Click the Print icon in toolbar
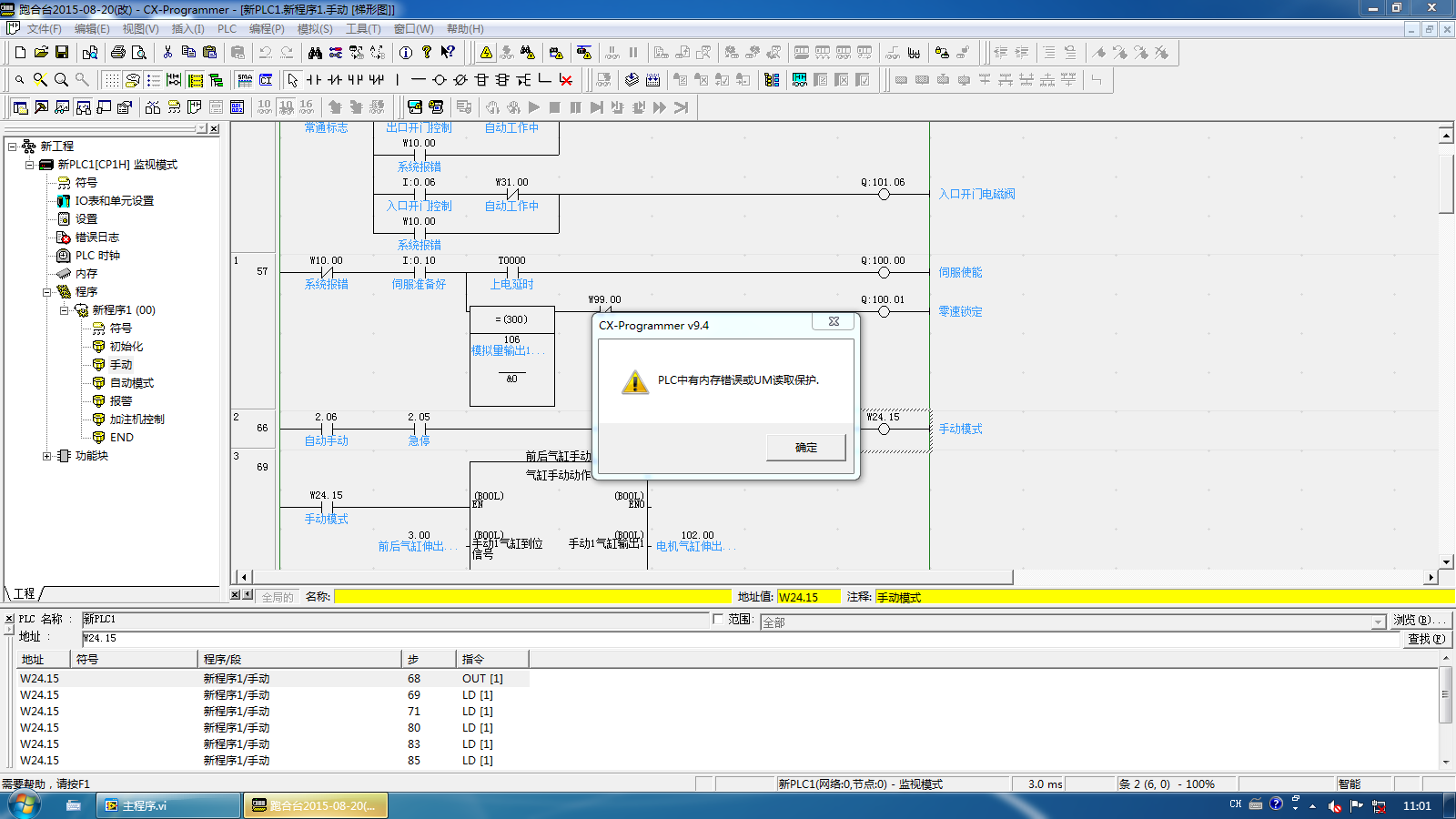The width and height of the screenshot is (1456, 819). [x=118, y=53]
